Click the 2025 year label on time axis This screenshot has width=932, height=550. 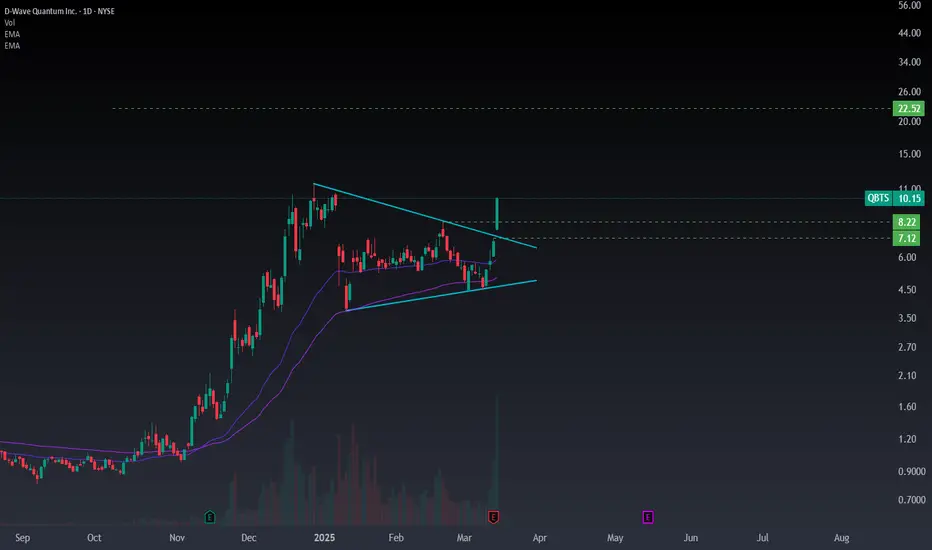point(324,538)
